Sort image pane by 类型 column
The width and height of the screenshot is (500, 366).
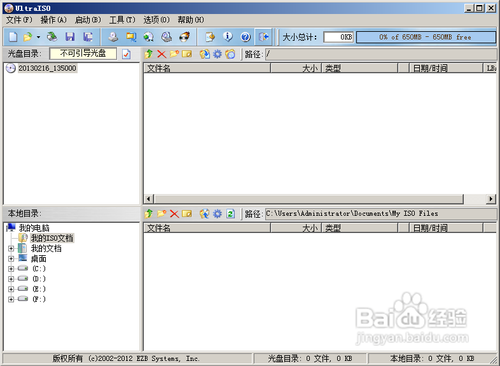pyautogui.click(x=360, y=68)
